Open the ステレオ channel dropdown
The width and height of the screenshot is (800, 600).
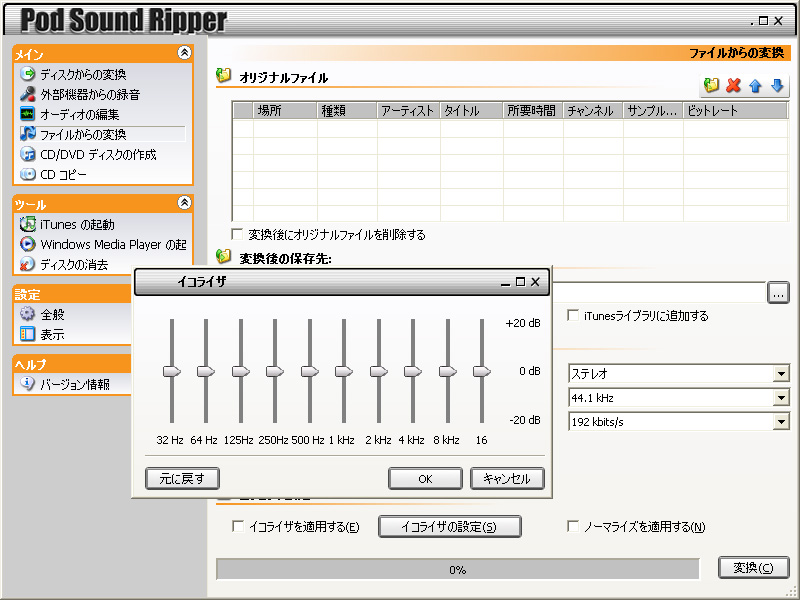coord(780,374)
